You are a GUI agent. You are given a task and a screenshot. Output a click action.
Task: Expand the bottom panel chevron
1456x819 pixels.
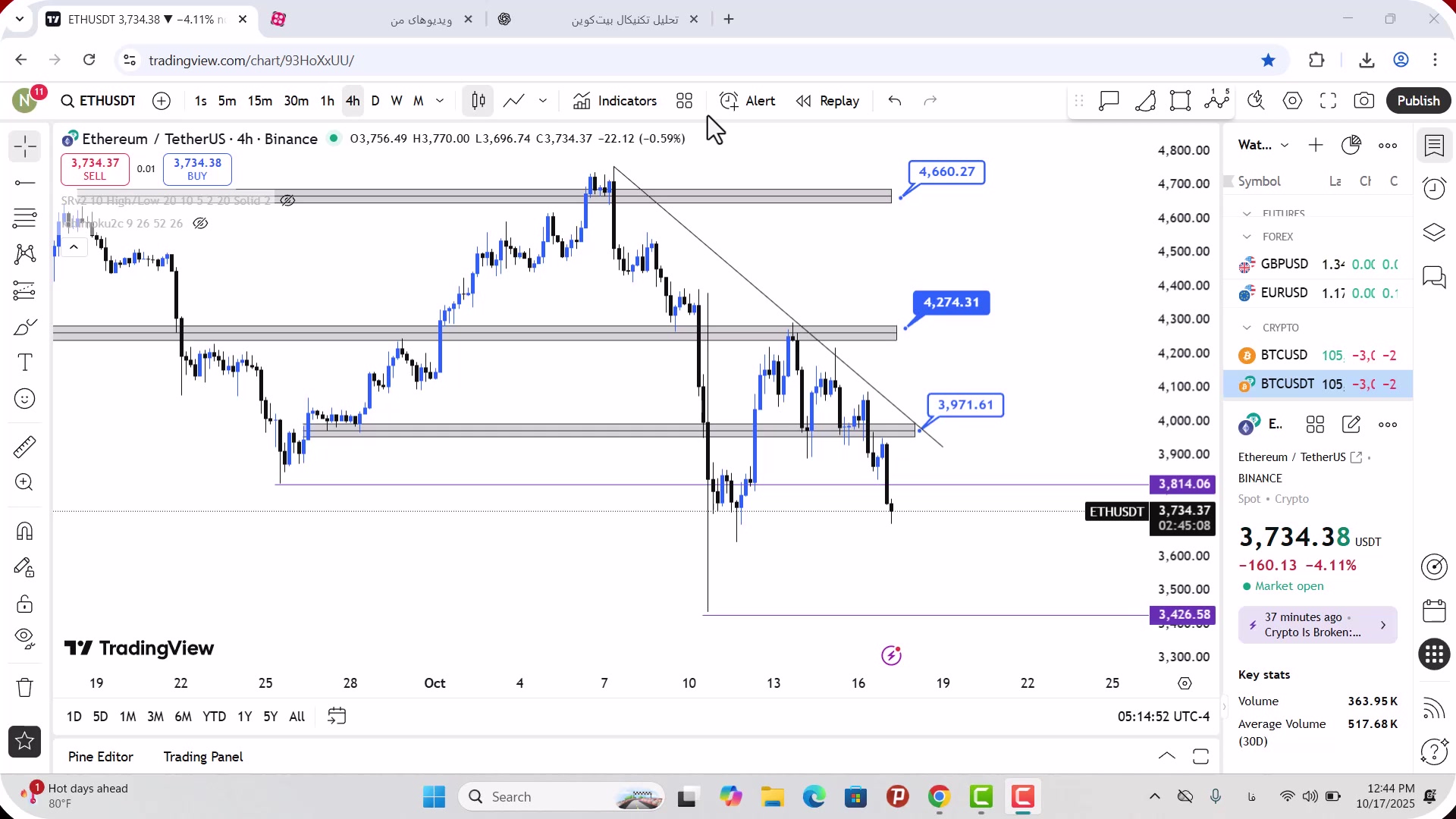(x=1167, y=757)
